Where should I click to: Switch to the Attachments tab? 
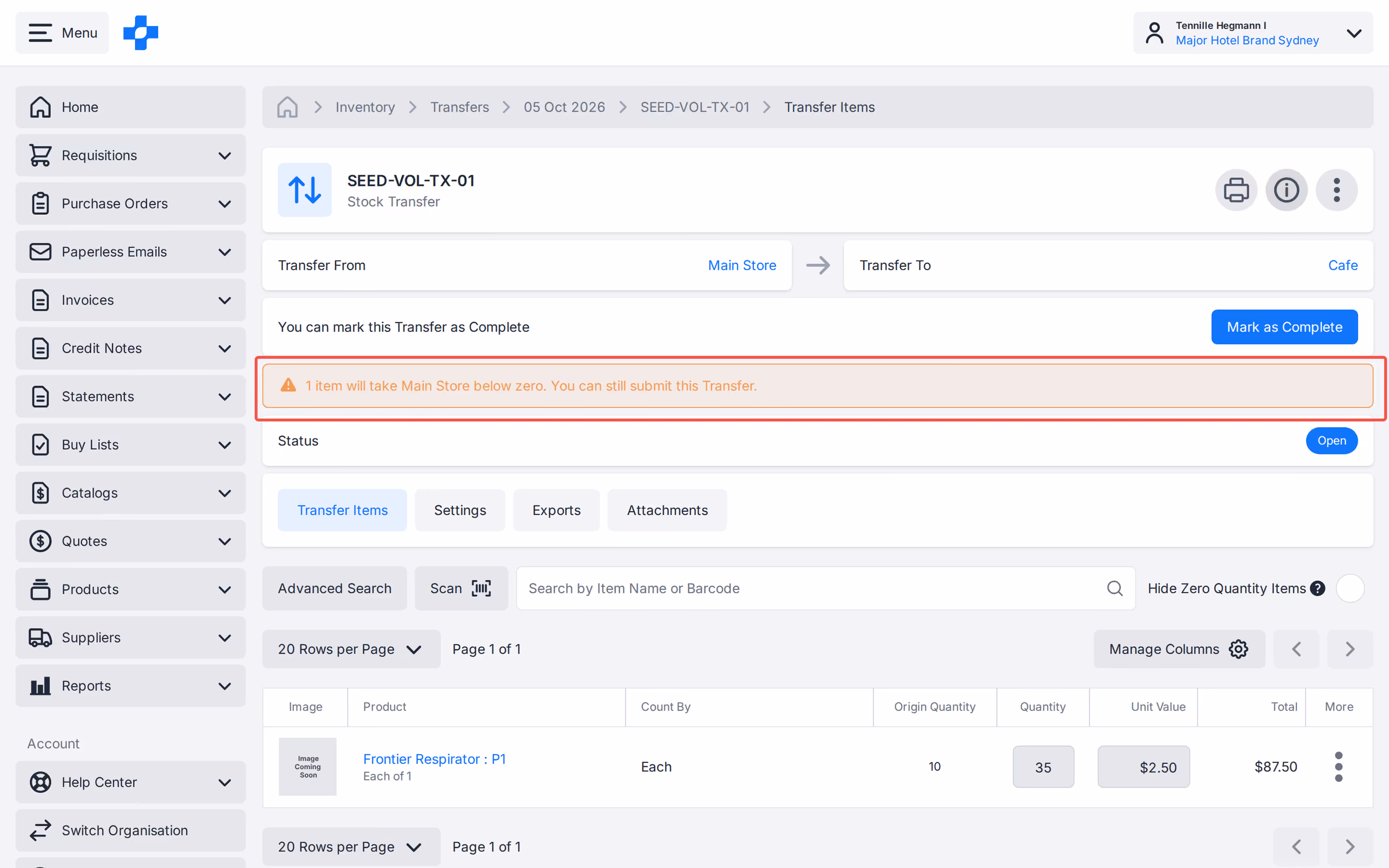pyautogui.click(x=667, y=510)
